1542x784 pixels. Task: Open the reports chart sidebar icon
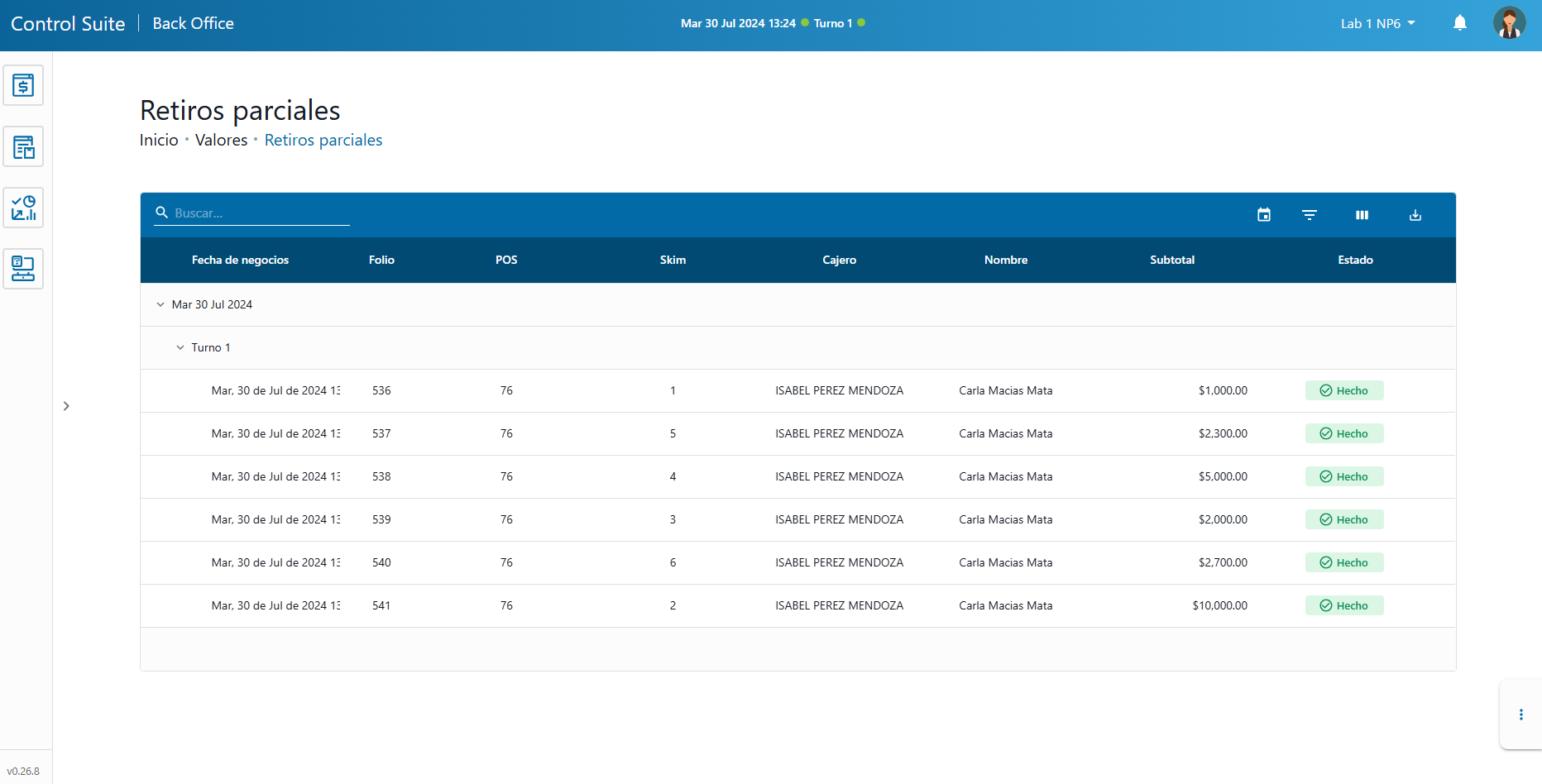point(23,208)
